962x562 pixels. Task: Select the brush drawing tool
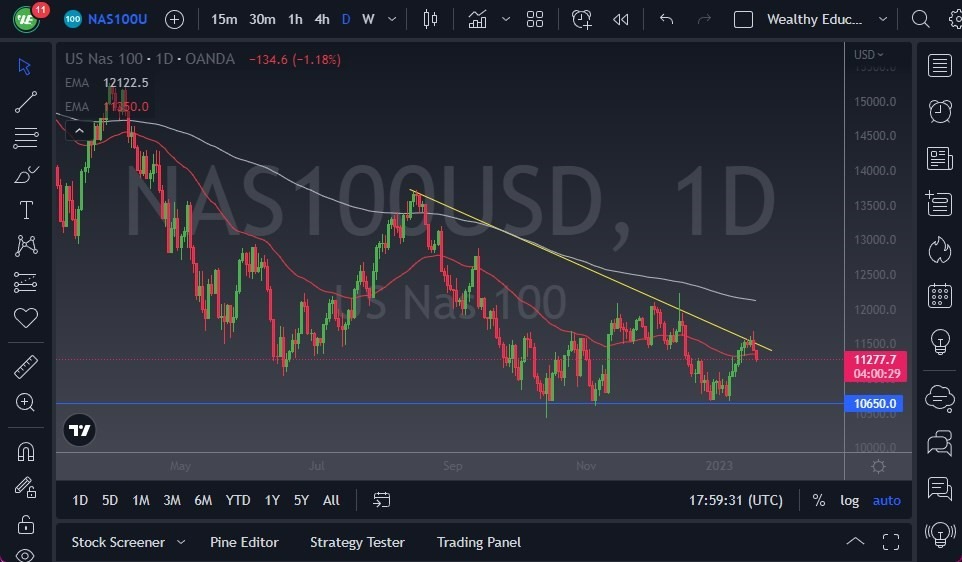pos(26,175)
